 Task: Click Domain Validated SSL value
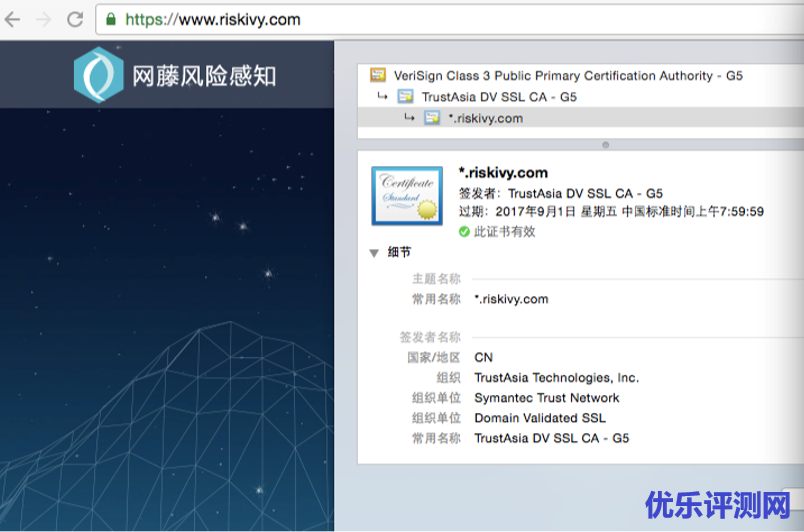pyautogui.click(x=540, y=418)
